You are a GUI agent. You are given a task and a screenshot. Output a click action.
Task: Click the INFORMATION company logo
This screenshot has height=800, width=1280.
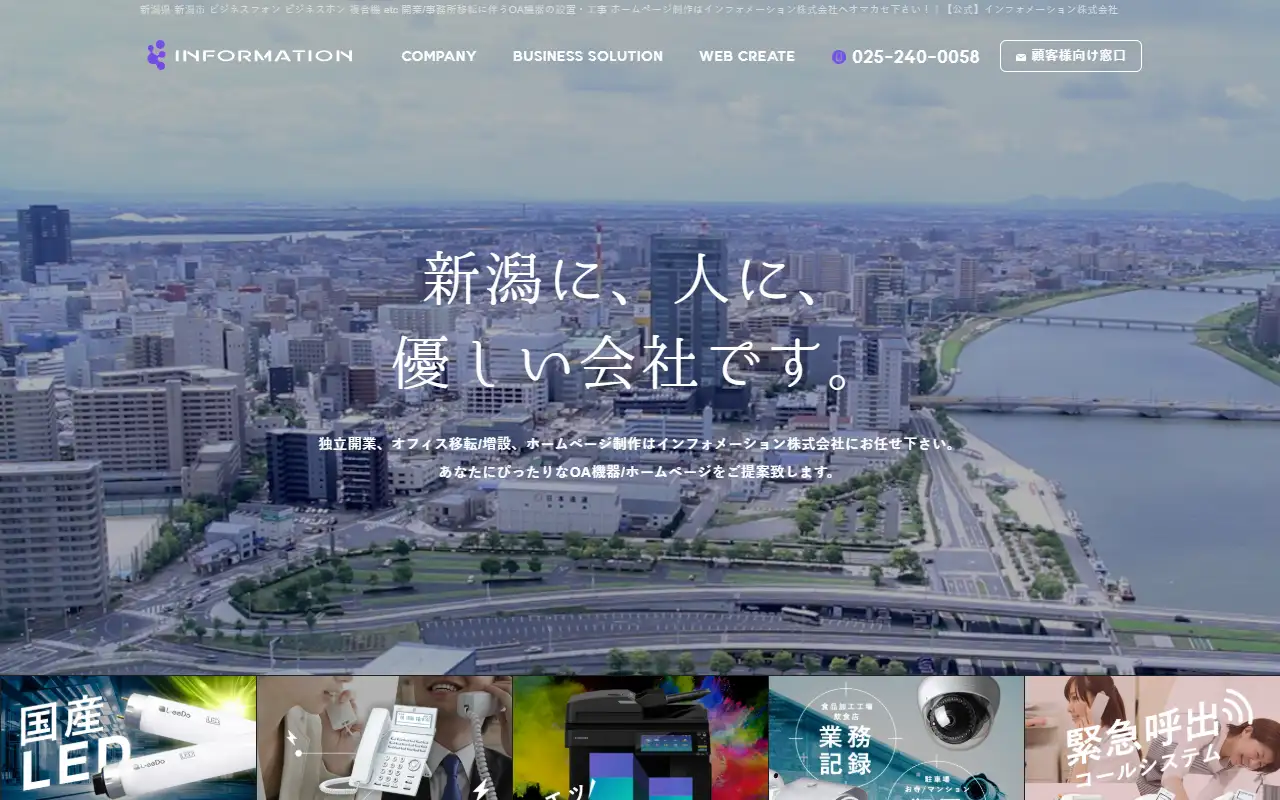coord(250,55)
